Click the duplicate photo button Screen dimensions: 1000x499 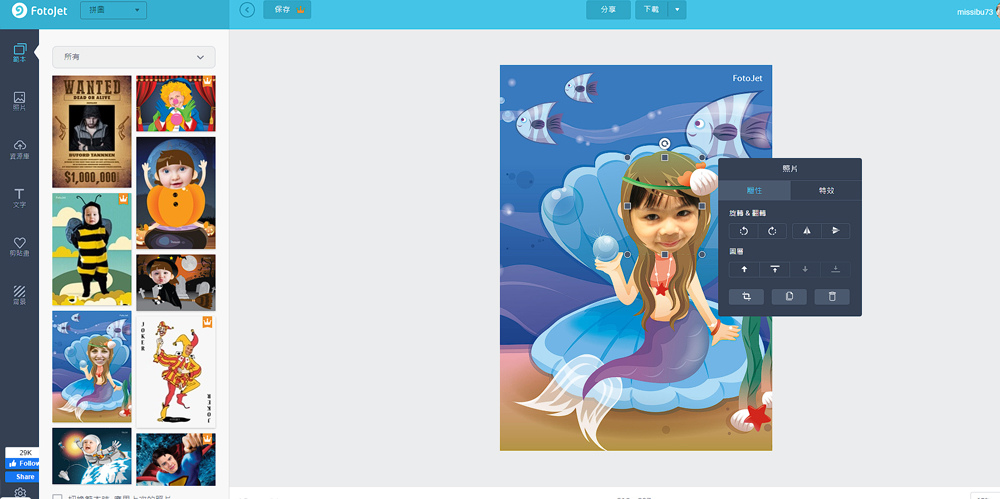click(x=789, y=297)
